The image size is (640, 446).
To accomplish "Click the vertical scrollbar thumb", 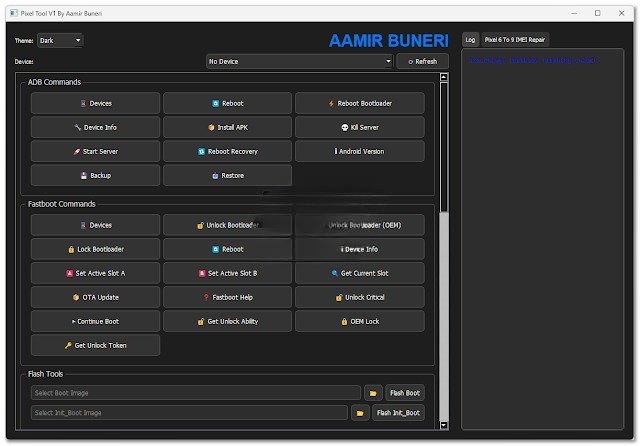I will pyautogui.click(x=444, y=147).
